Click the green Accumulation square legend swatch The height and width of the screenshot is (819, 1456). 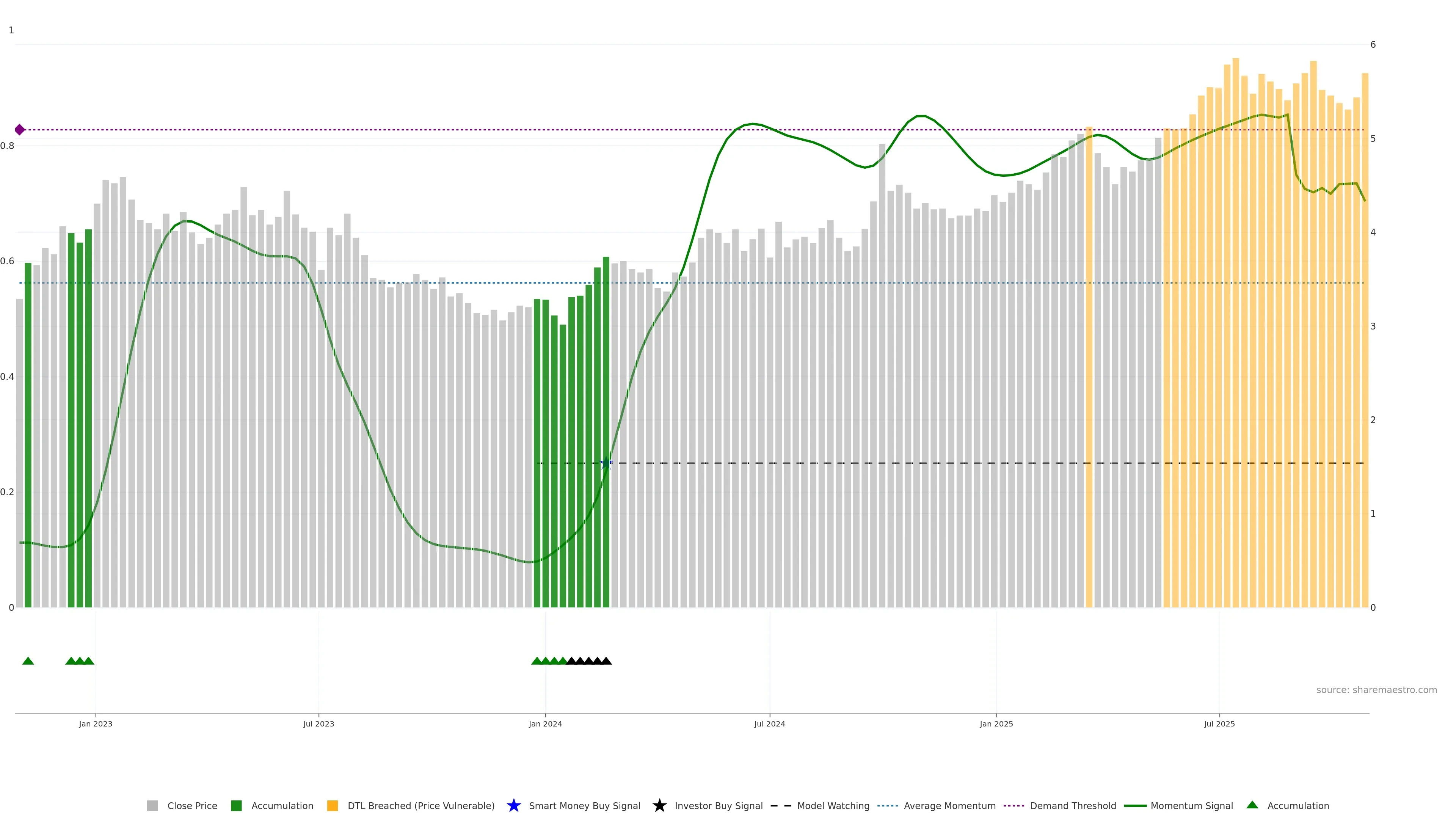pyautogui.click(x=236, y=805)
